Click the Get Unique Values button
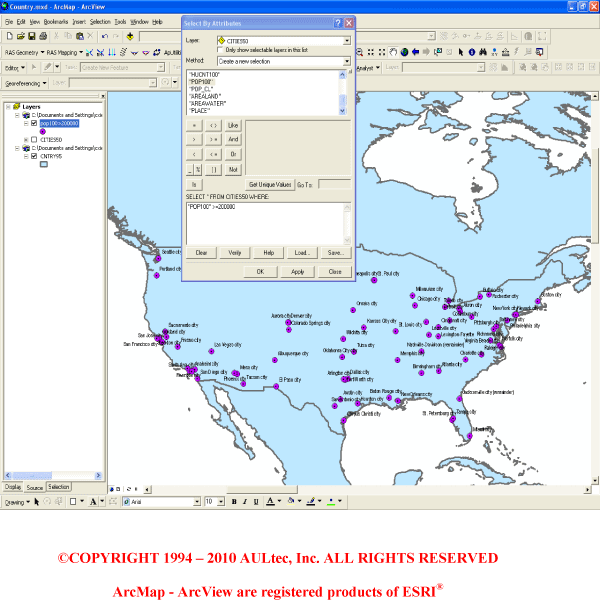The width and height of the screenshot is (600, 604). (x=270, y=185)
